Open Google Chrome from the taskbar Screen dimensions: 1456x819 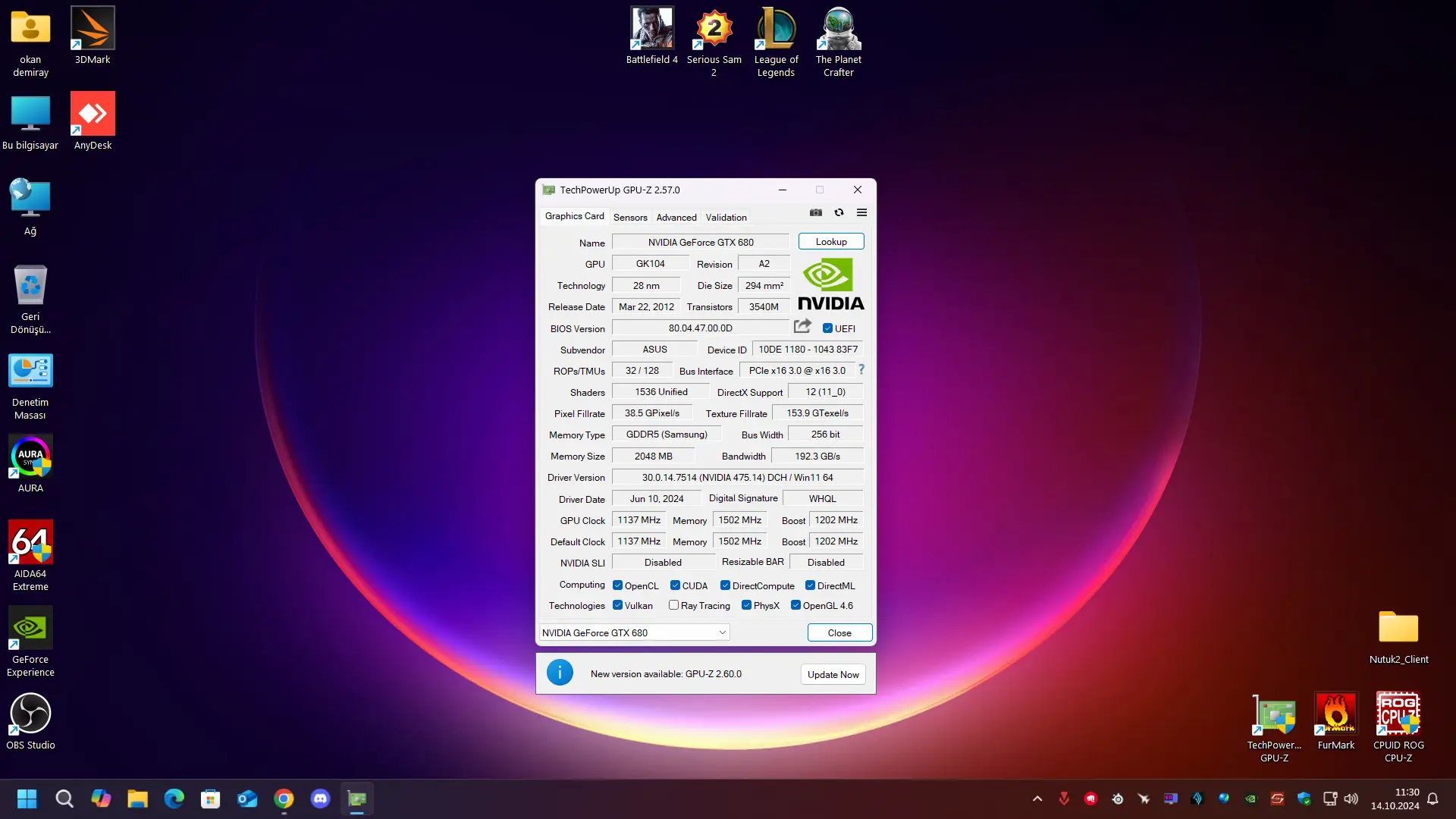pos(284,799)
